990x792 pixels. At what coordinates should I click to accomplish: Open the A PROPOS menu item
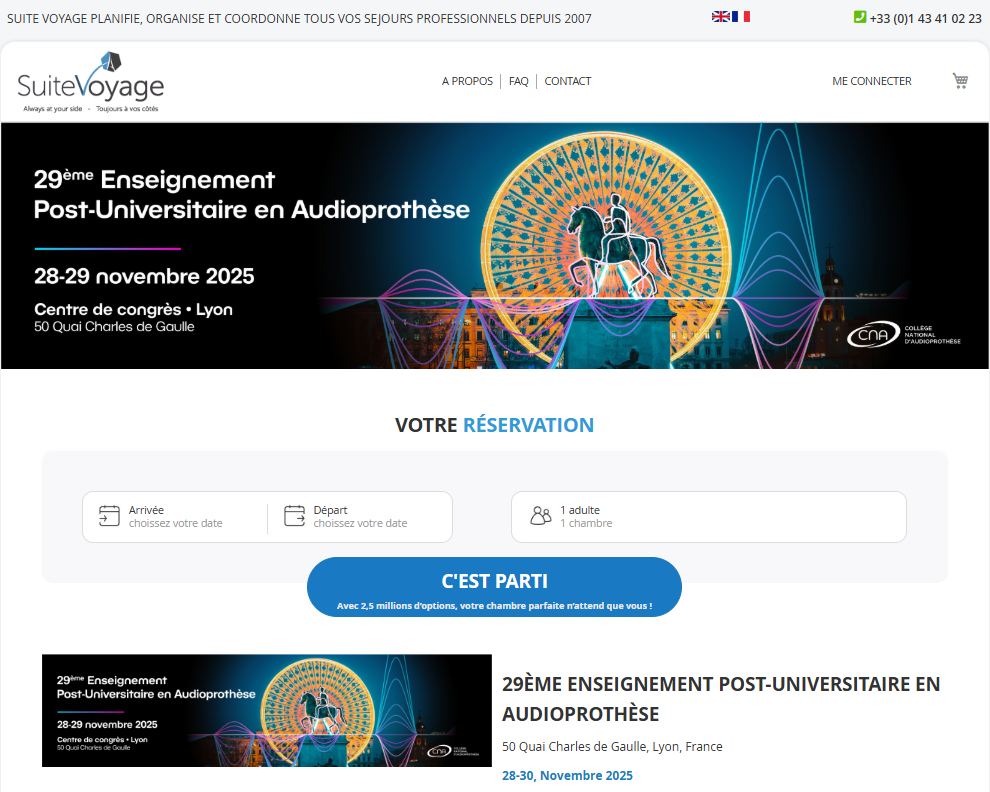[x=467, y=81]
